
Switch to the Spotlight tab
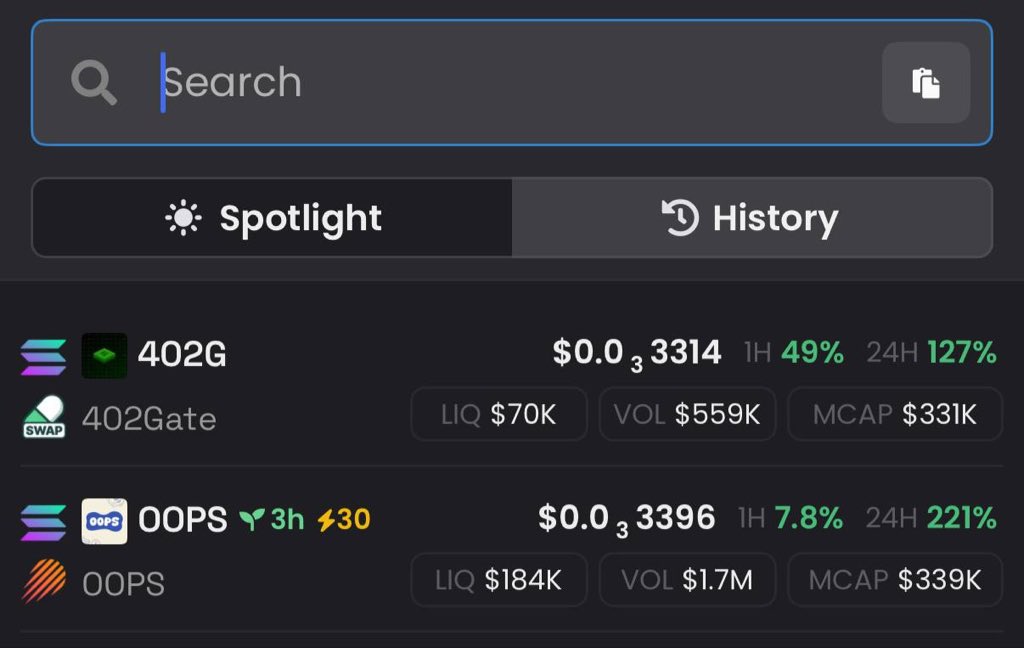coord(272,218)
